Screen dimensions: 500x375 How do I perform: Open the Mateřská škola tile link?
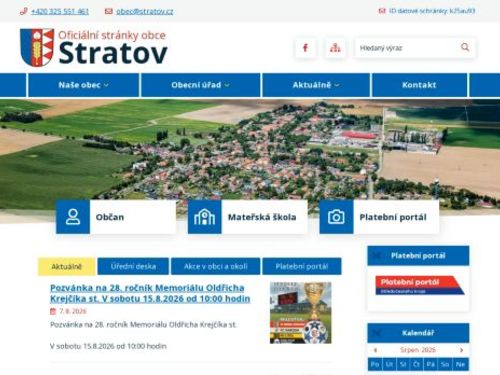coord(247,217)
